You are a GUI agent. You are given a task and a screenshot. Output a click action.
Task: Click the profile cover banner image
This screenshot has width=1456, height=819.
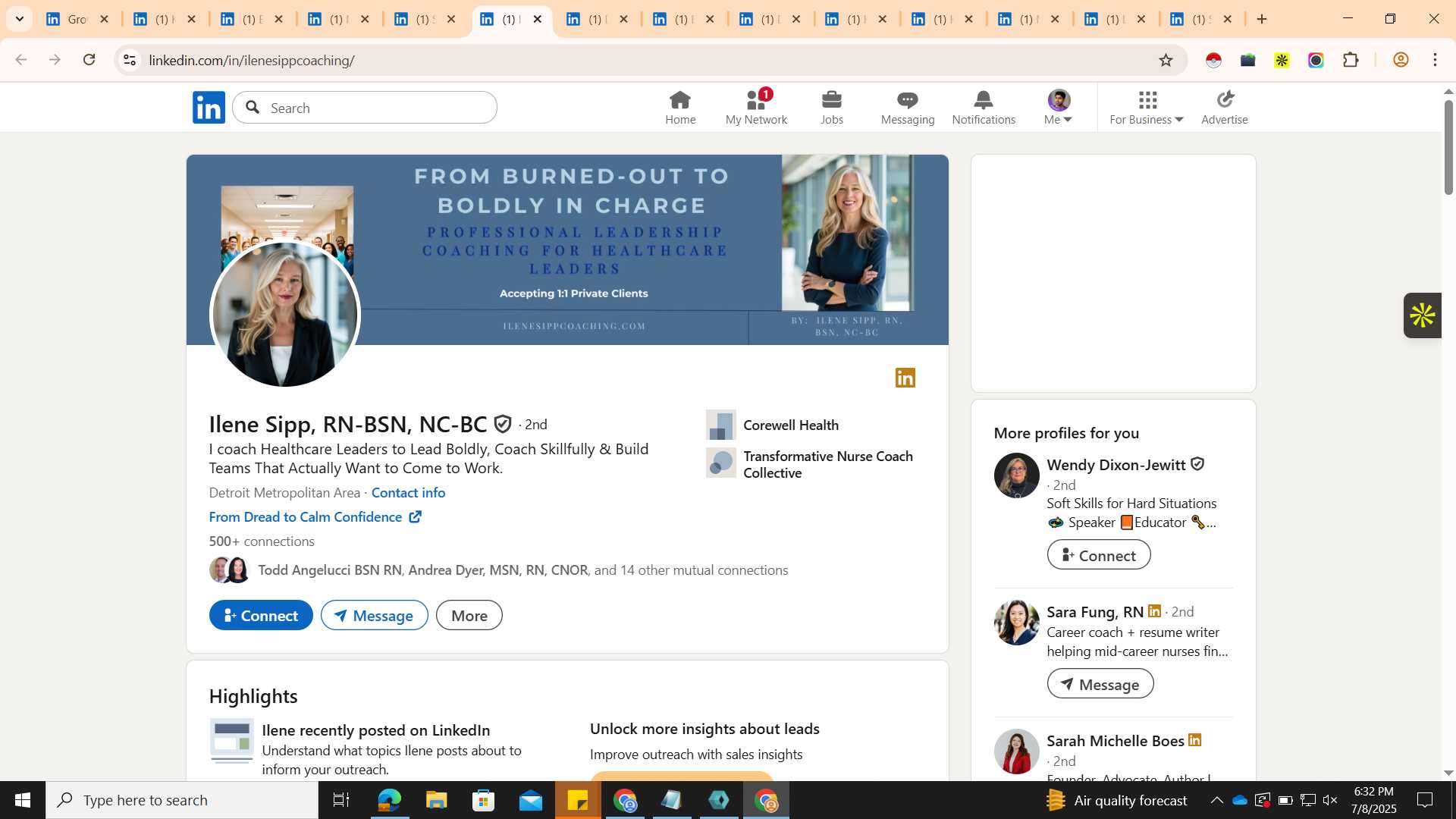[x=567, y=249]
